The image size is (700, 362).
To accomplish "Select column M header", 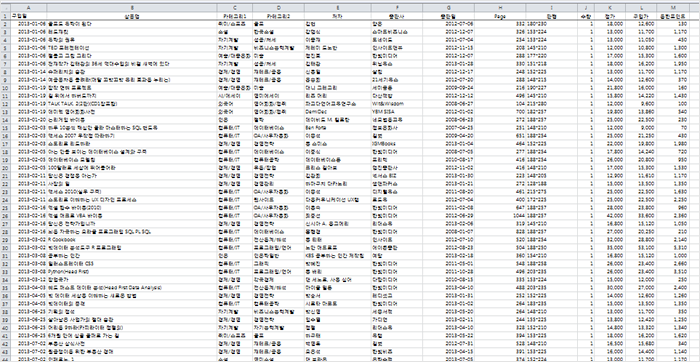I will tap(673, 8).
